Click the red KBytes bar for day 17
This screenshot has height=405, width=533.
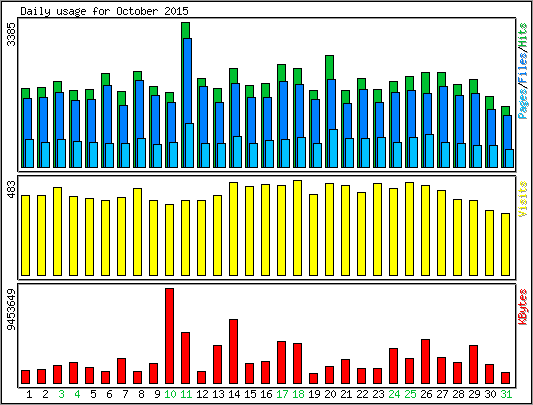[x=281, y=362]
